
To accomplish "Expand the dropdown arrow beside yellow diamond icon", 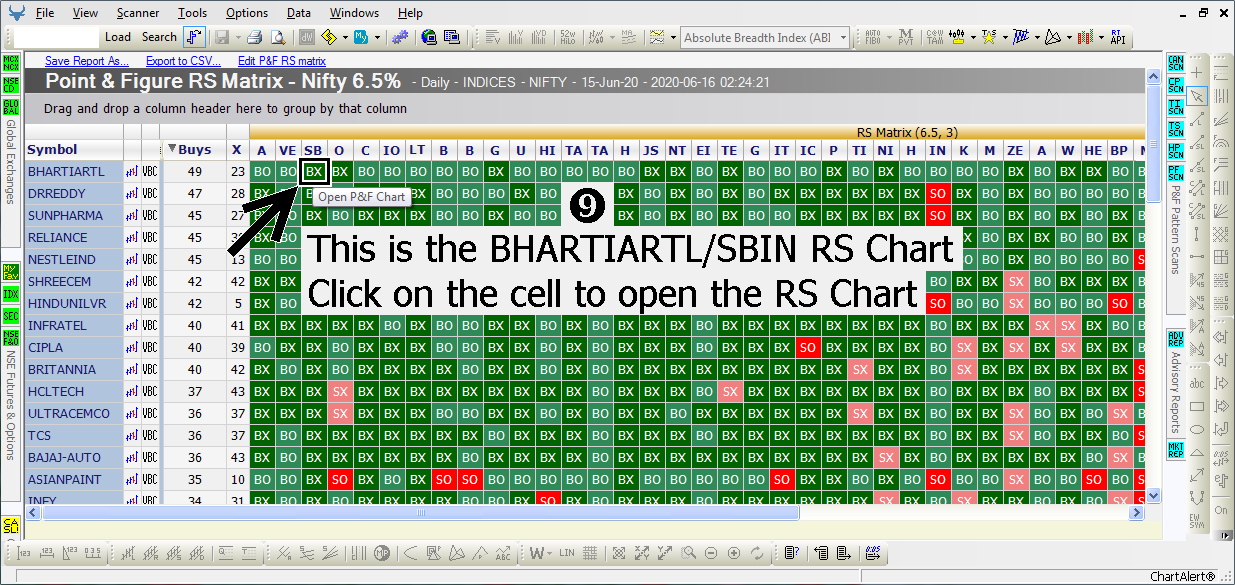I will pos(345,37).
